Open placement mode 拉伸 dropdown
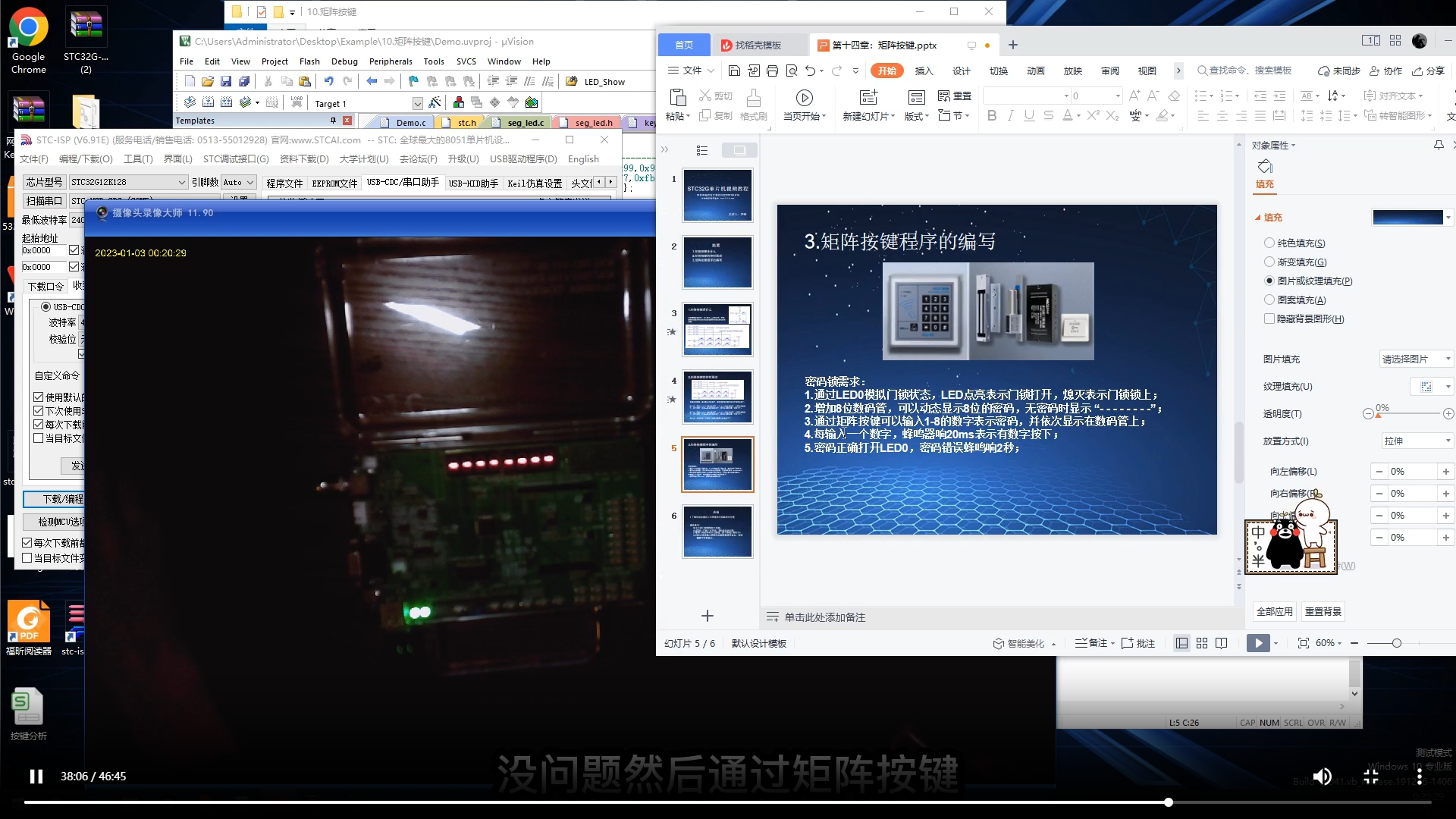 click(1417, 441)
